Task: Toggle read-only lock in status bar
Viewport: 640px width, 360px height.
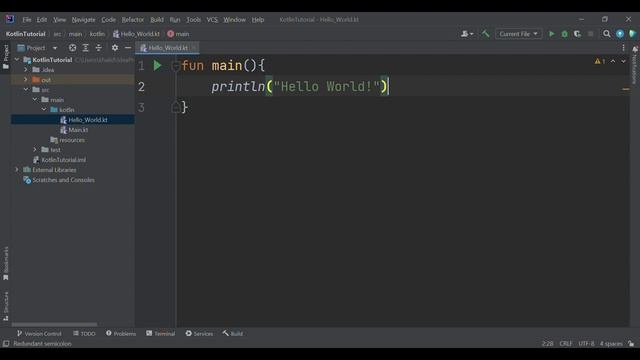Action: coord(631,344)
